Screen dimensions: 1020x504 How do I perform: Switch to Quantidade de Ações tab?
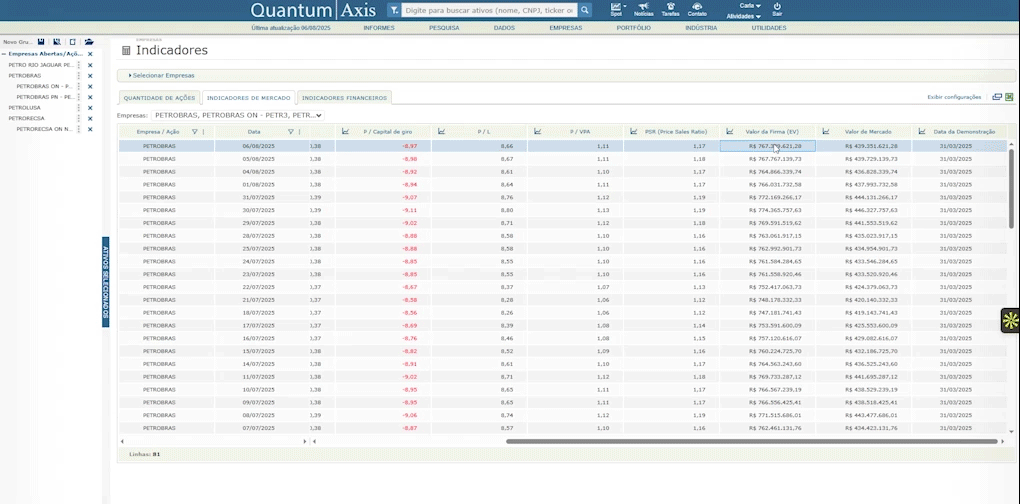[159, 98]
